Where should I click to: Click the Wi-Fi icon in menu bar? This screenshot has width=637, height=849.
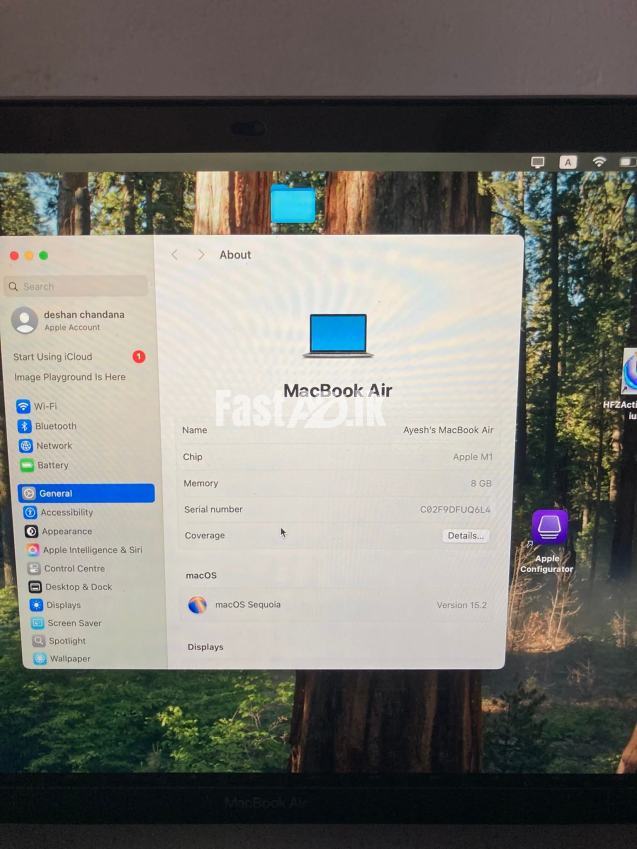tap(599, 162)
